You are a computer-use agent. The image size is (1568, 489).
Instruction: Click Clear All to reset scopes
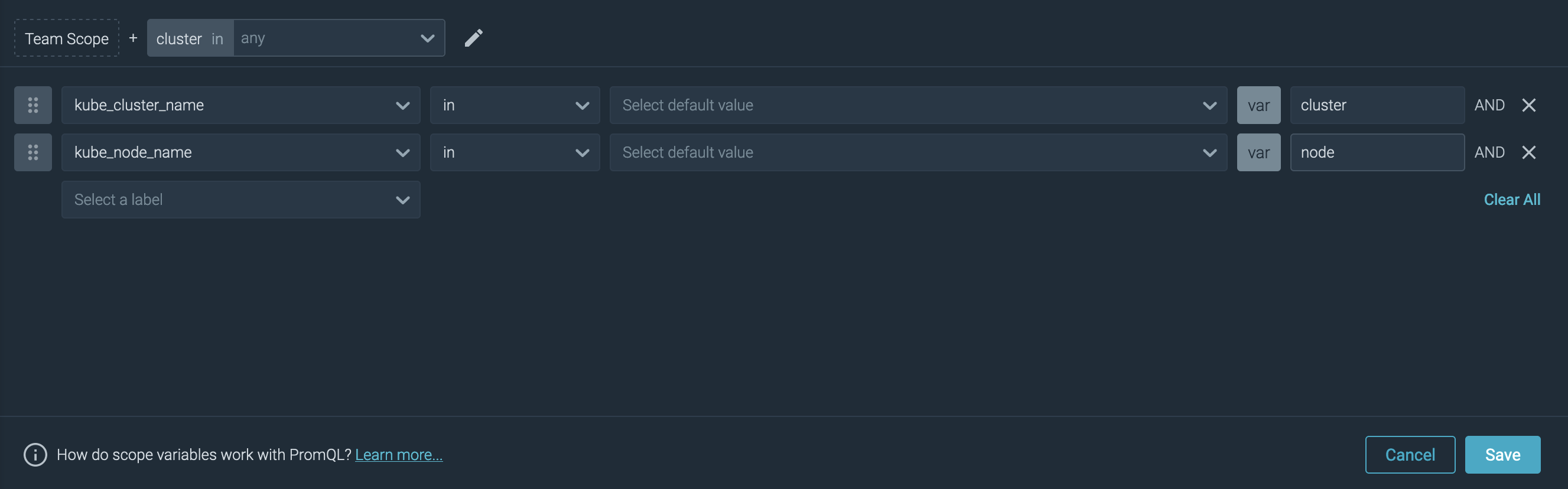pos(1511,200)
